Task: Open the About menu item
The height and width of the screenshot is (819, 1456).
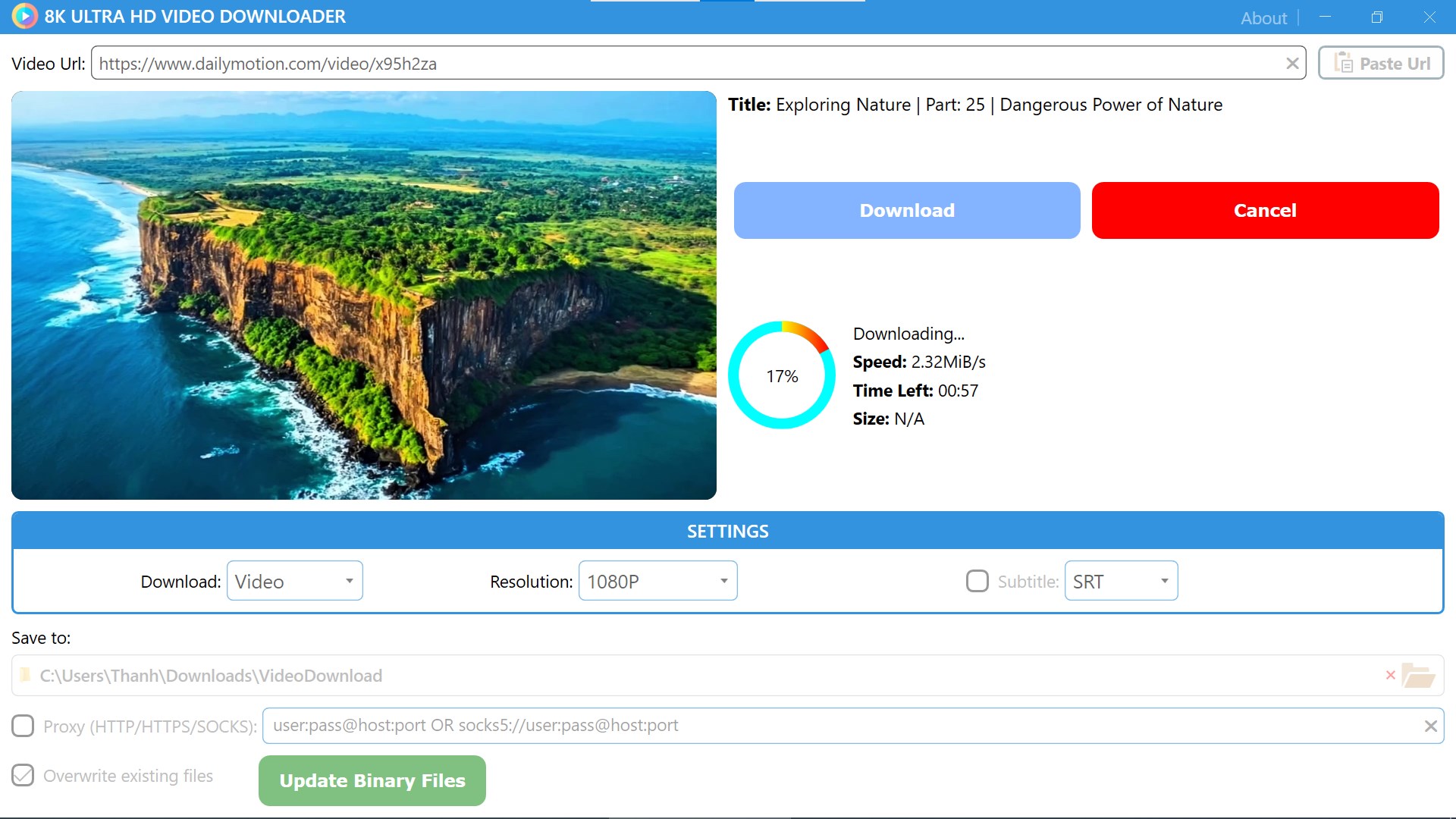Action: click(x=1263, y=17)
